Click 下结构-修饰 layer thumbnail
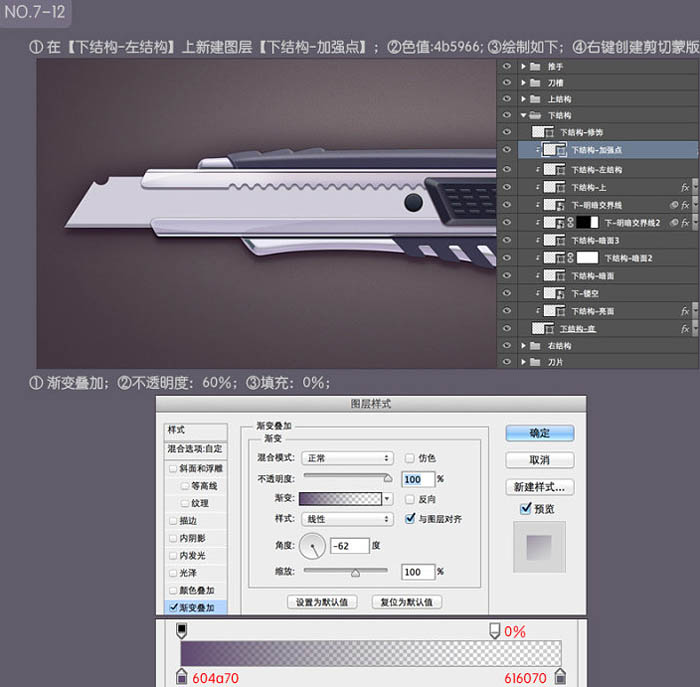Viewport: 700px width, 687px height. [543, 132]
